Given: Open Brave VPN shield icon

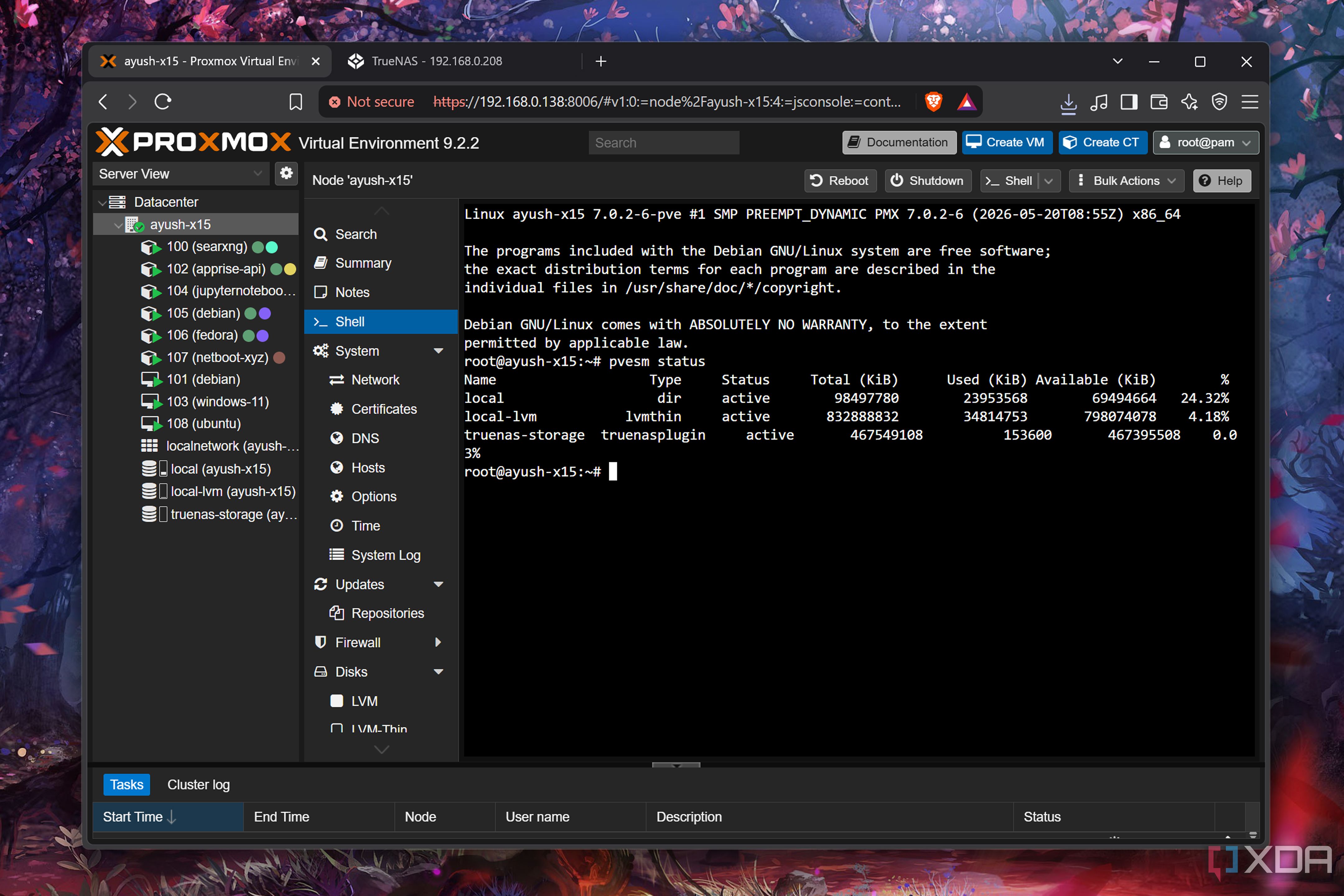Looking at the screenshot, I should tap(1219, 102).
